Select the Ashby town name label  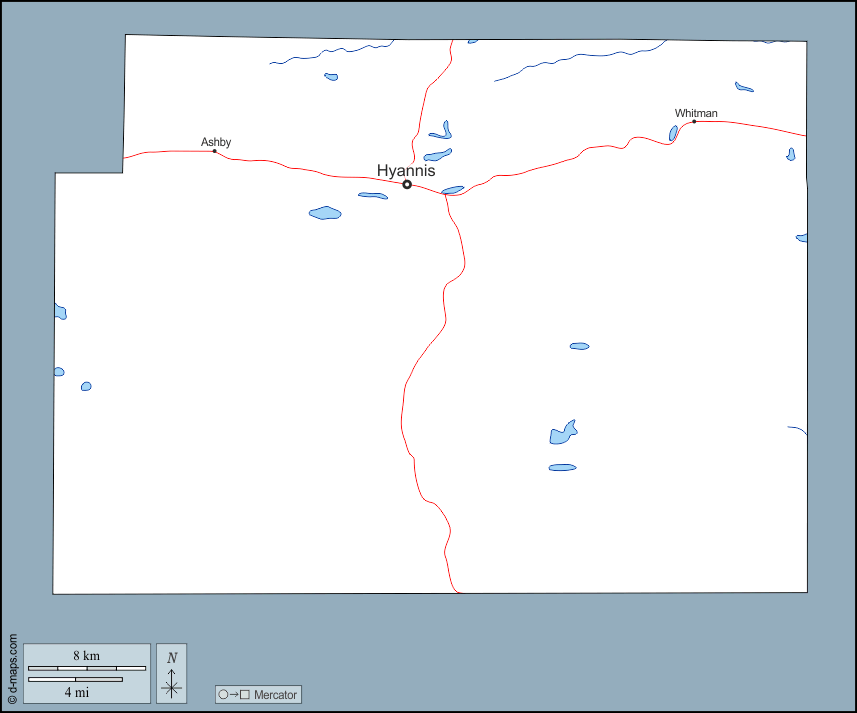[x=216, y=142]
